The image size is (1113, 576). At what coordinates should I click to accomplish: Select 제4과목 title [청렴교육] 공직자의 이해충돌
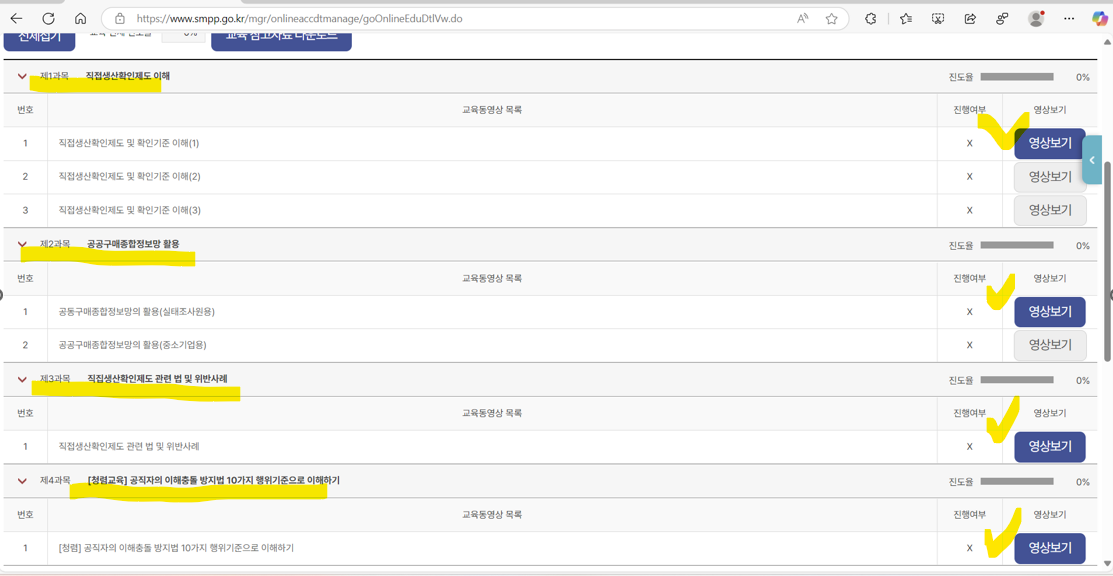coord(214,481)
